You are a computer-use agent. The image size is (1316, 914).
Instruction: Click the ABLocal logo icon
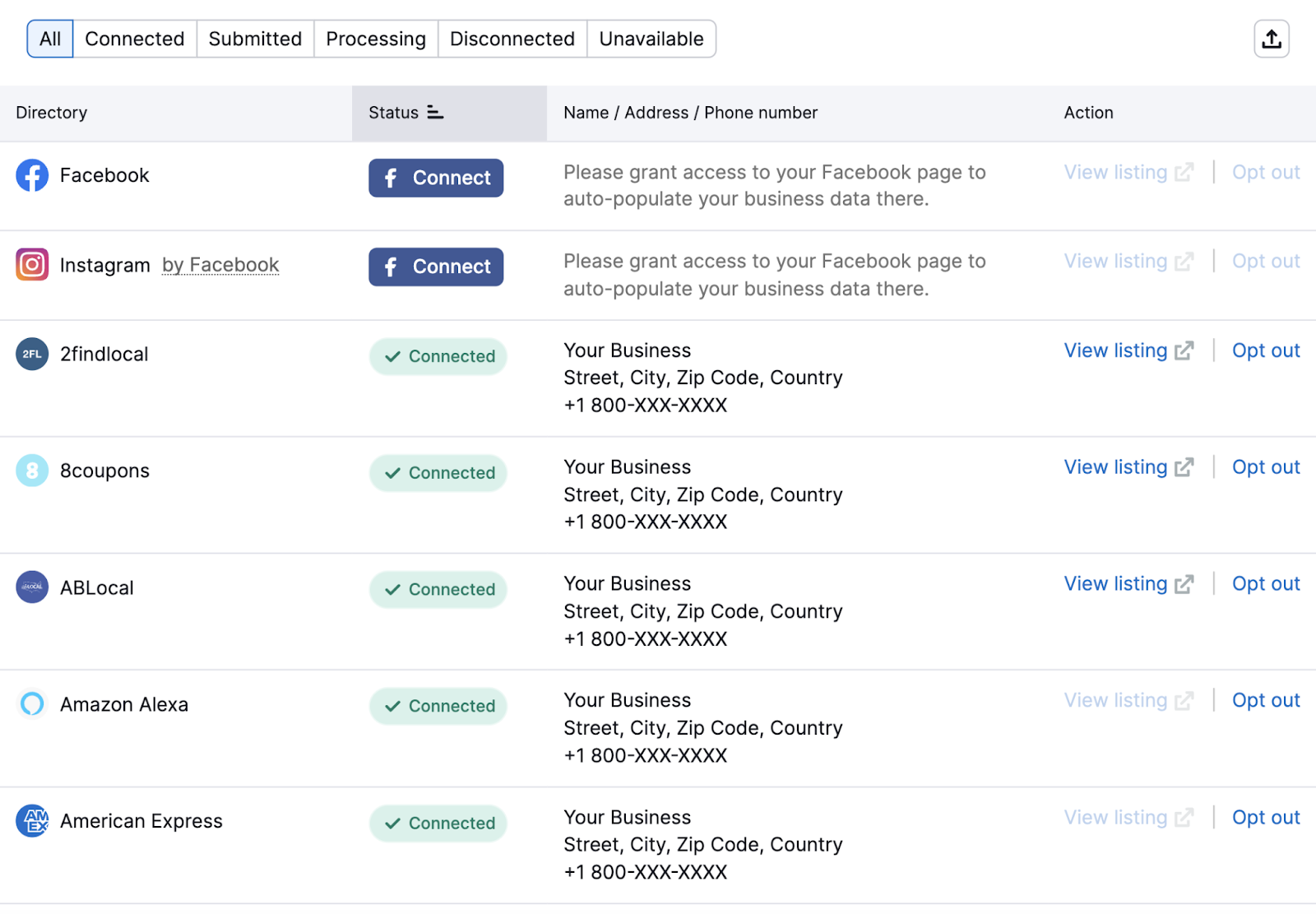pyautogui.click(x=32, y=587)
